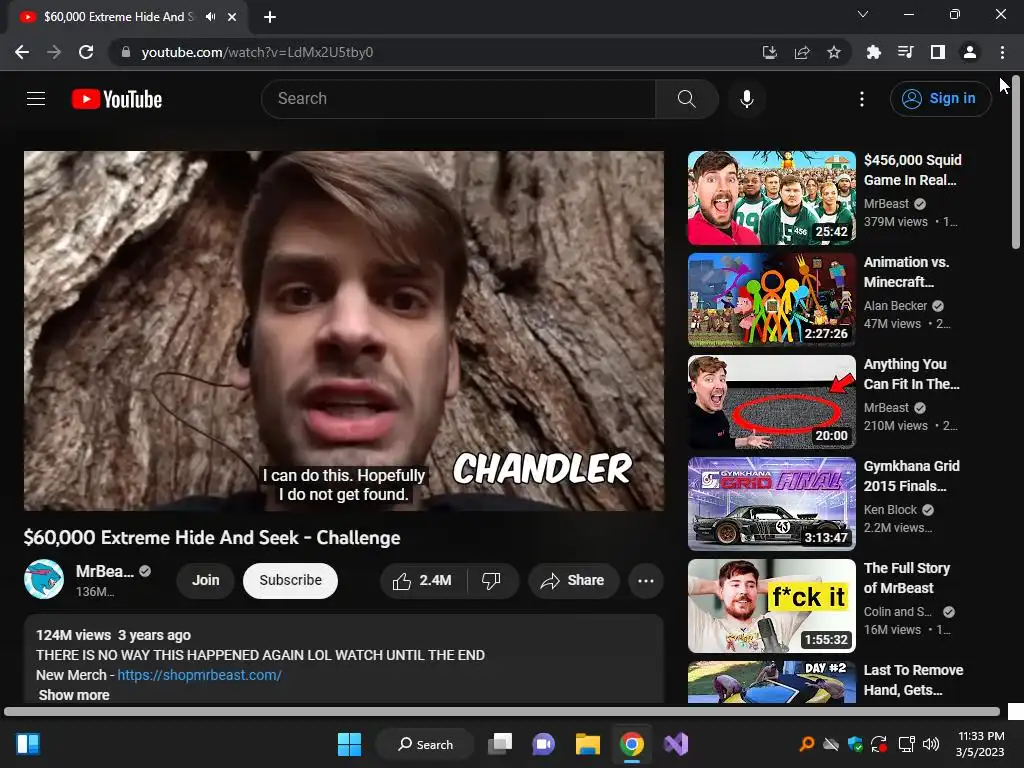Mute the tab via speaker icon
1024x768 pixels.
pyautogui.click(x=210, y=17)
